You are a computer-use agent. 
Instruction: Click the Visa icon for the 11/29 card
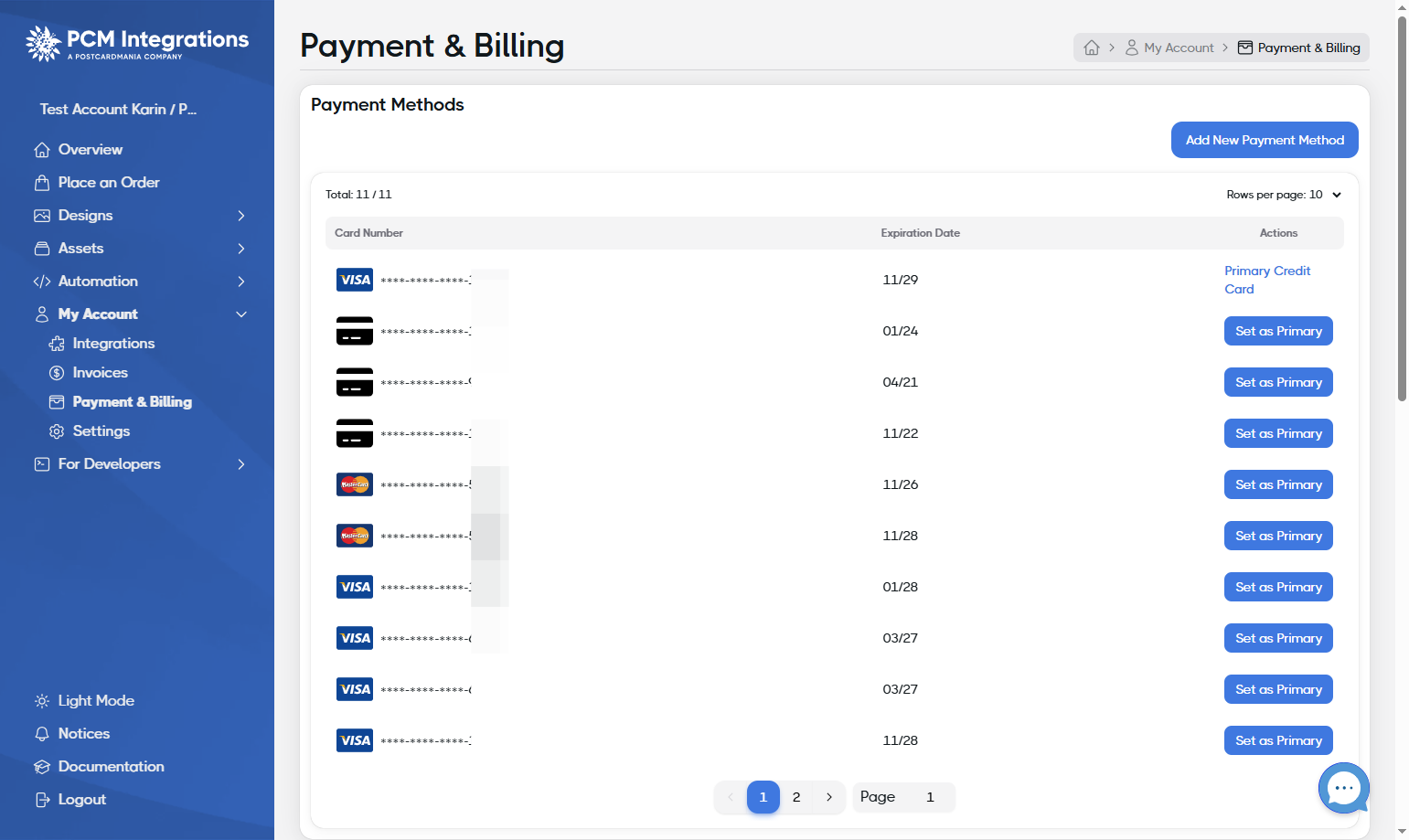[355, 280]
